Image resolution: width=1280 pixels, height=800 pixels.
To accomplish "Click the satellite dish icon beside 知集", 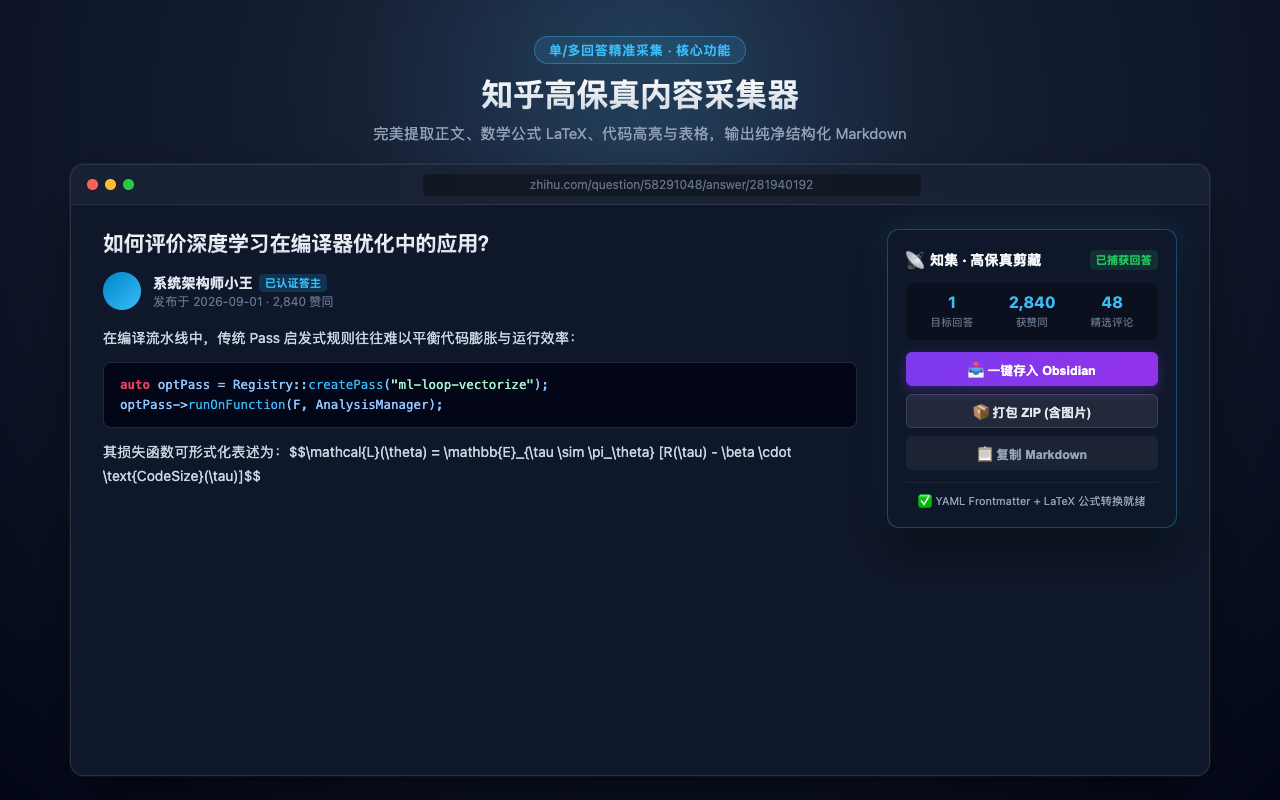I will [914, 260].
